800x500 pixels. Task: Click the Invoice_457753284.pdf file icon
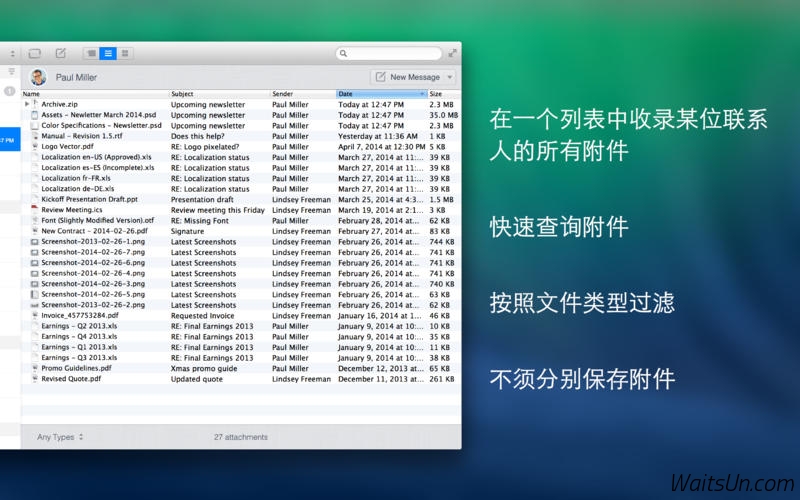click(35, 315)
